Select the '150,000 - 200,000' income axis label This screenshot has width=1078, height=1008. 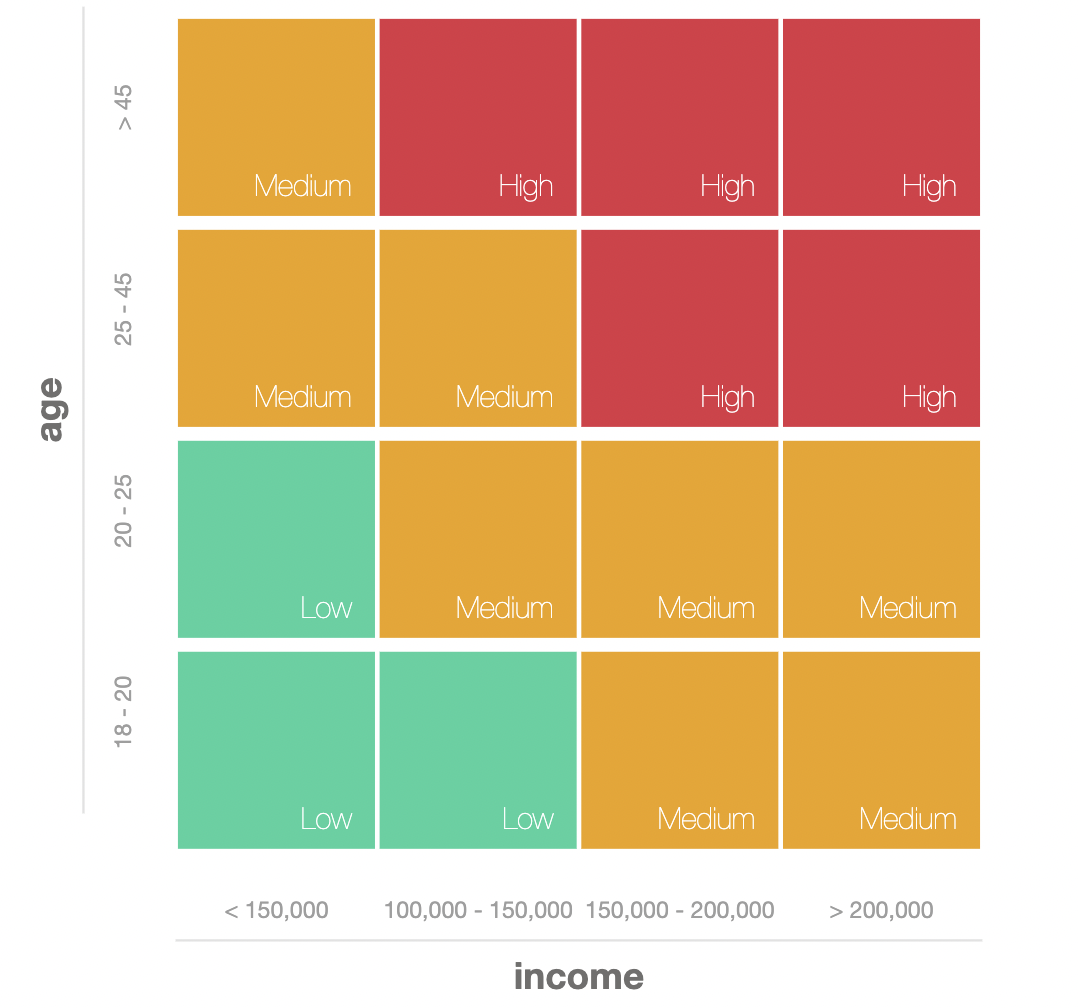point(679,910)
